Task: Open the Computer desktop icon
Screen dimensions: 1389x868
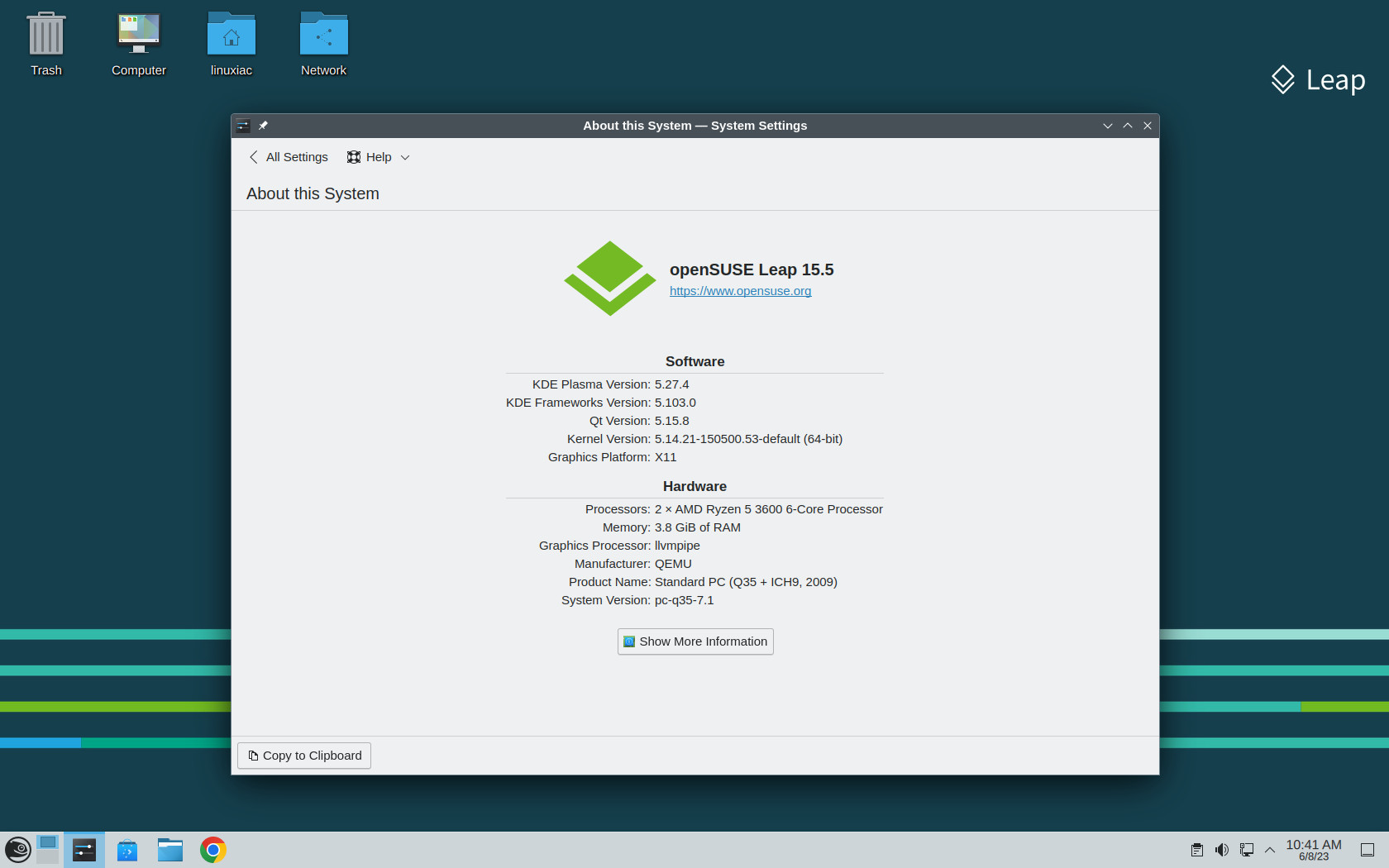Action: pyautogui.click(x=139, y=45)
